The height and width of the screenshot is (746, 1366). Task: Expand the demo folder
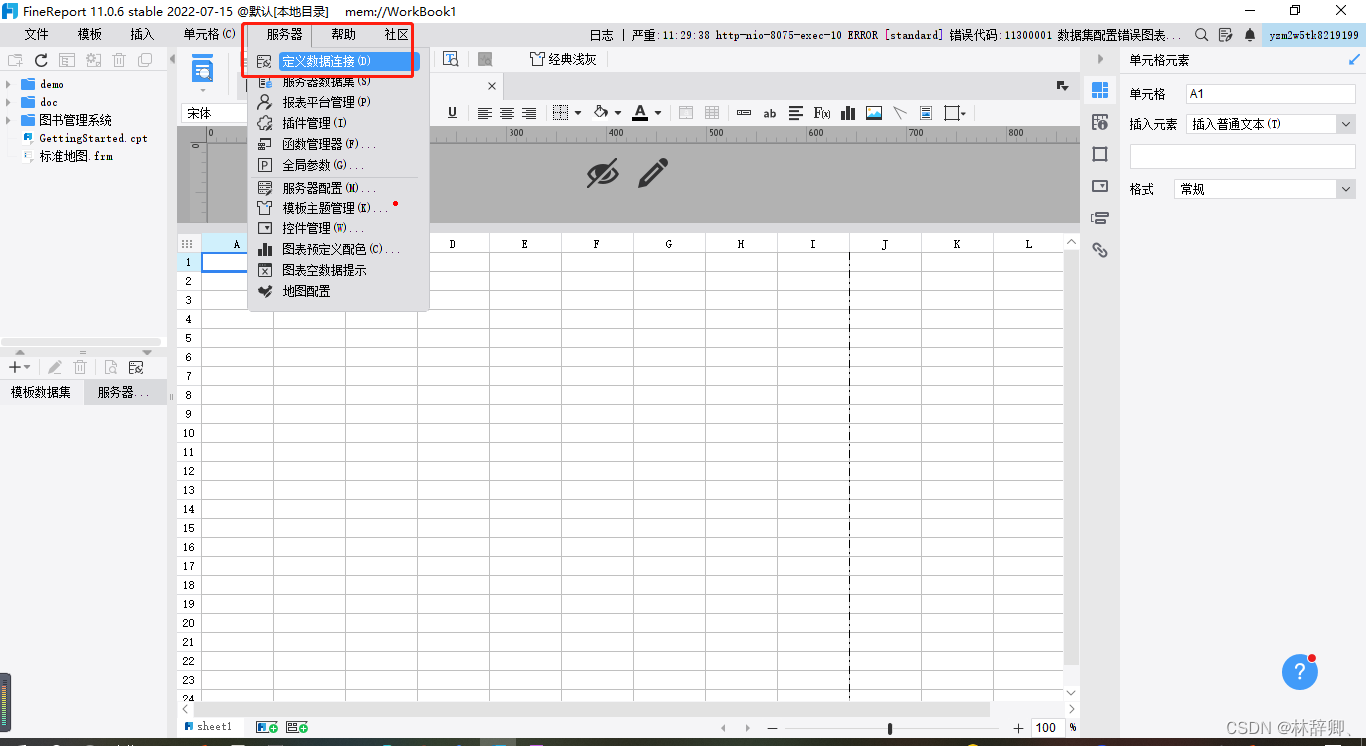tap(9, 85)
